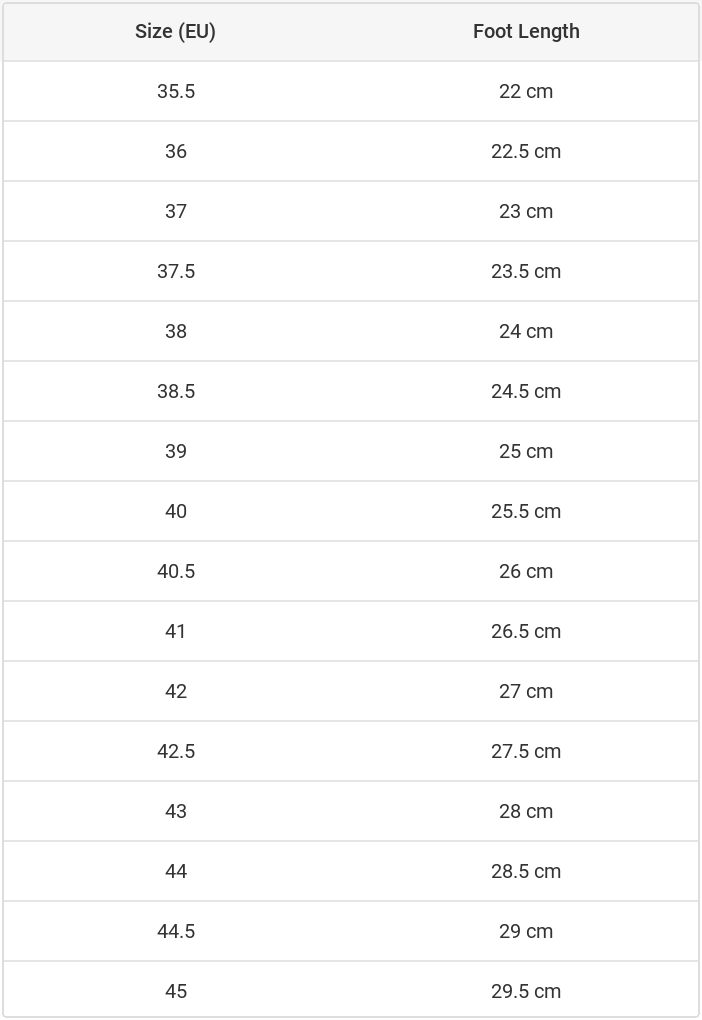Choose the size 43 cell
Viewport: 702px width, 1020px height.
[176, 811]
